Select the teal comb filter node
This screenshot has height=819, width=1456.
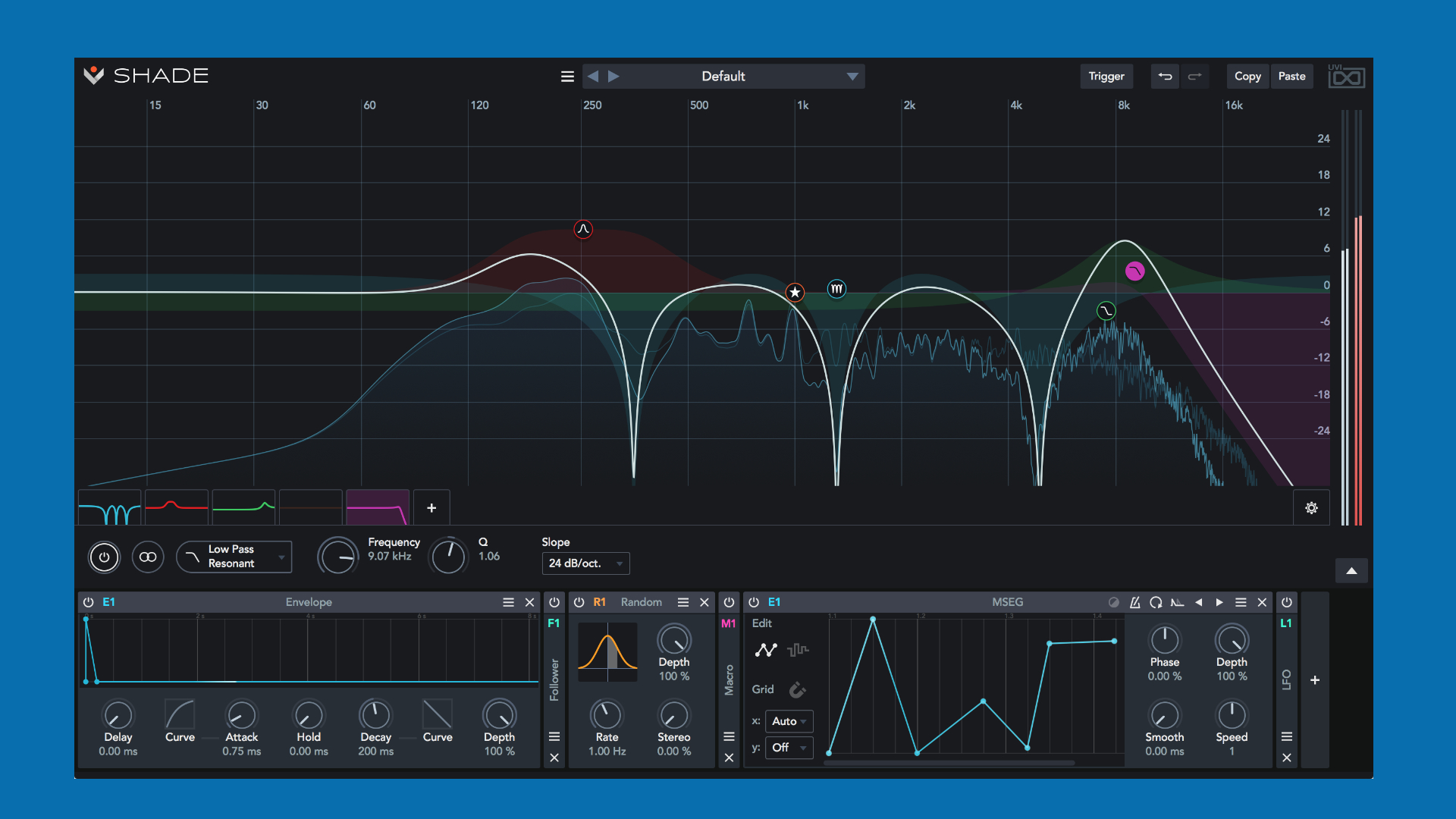836,289
